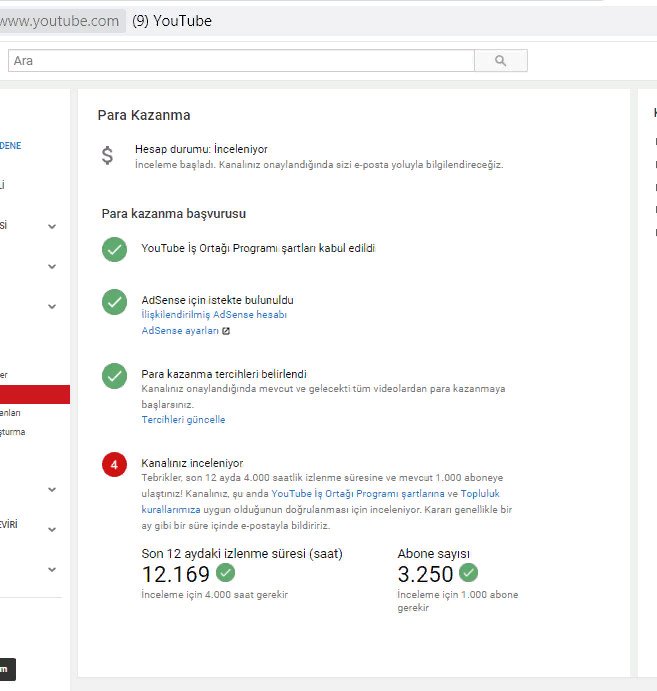
Task: Click the search magnifier button
Action: click(x=501, y=60)
